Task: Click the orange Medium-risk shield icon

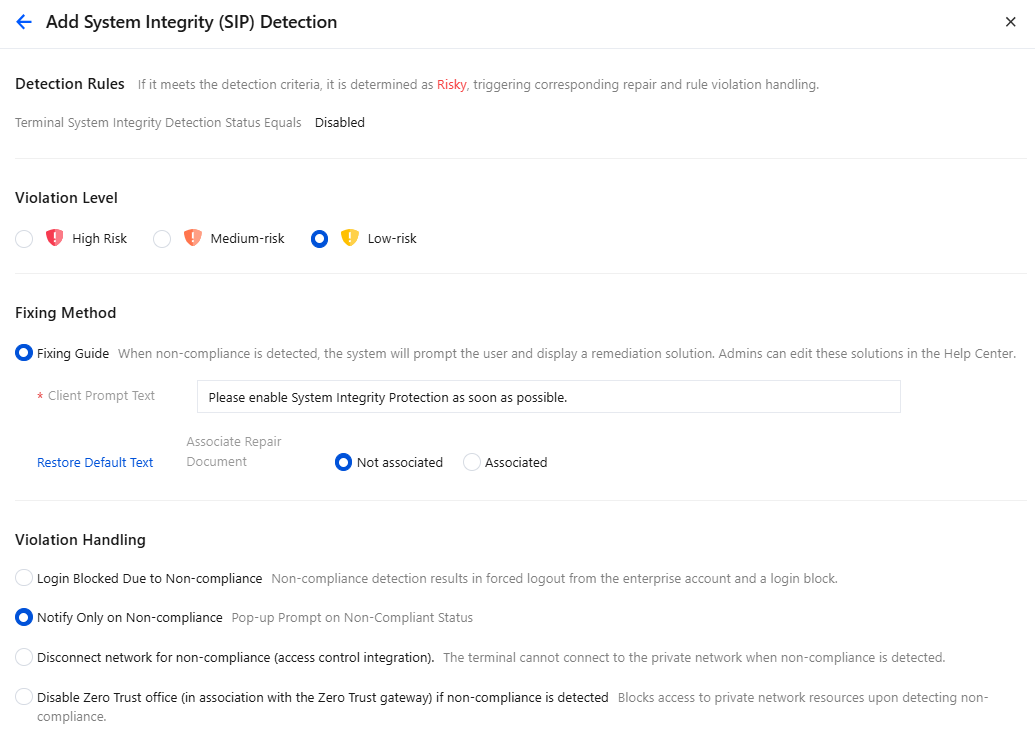Action: tap(193, 238)
